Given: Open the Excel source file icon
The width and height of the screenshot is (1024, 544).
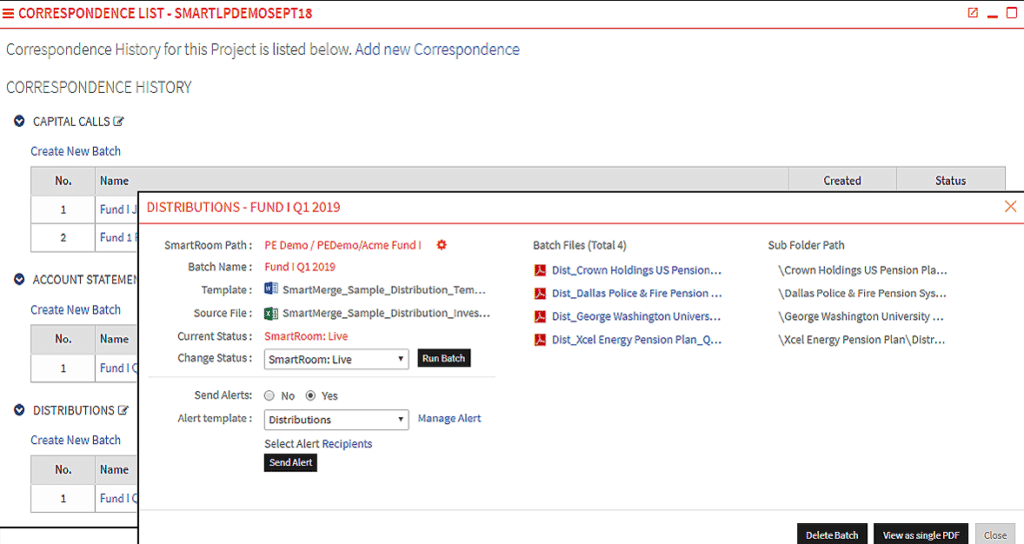Looking at the screenshot, I should pos(271,313).
